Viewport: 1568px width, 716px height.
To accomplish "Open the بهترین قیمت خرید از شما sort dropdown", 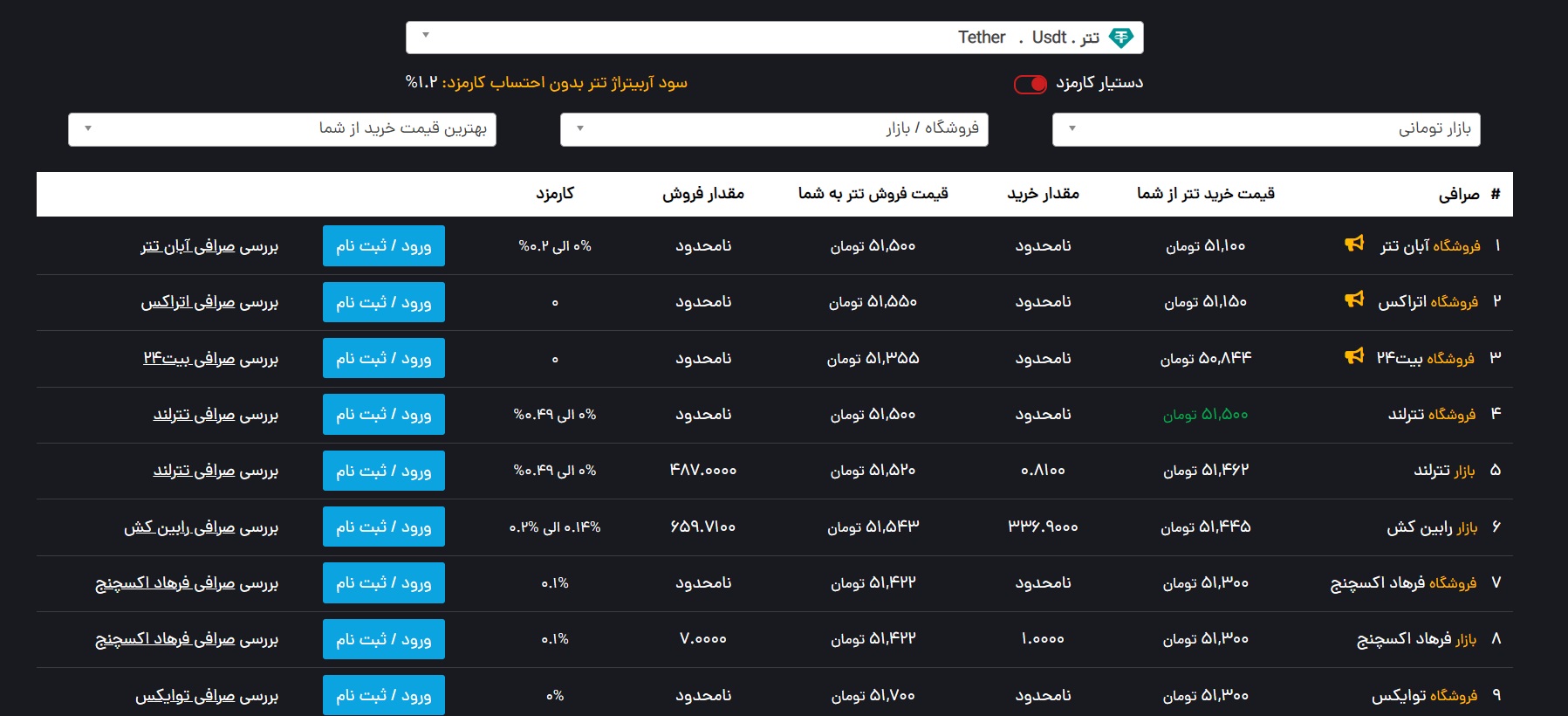I will pos(282,129).
